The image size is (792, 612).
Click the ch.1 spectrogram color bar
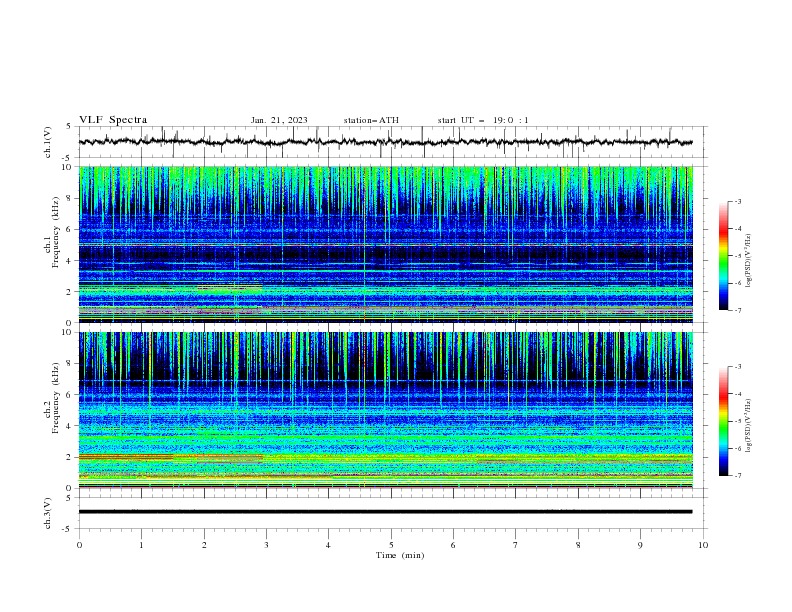tap(724, 256)
